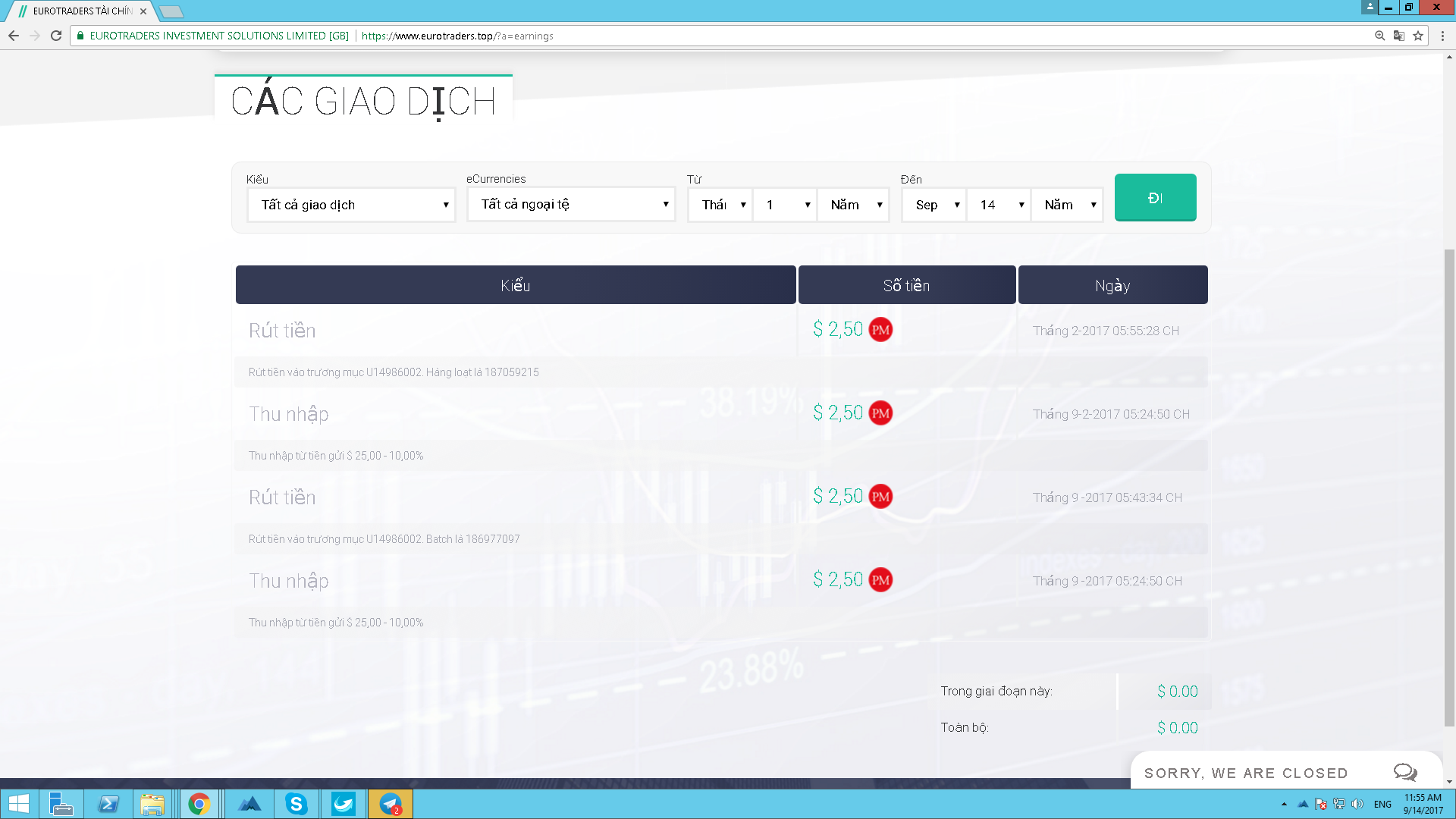
Task: Click the new tab button
Action: coord(172,11)
